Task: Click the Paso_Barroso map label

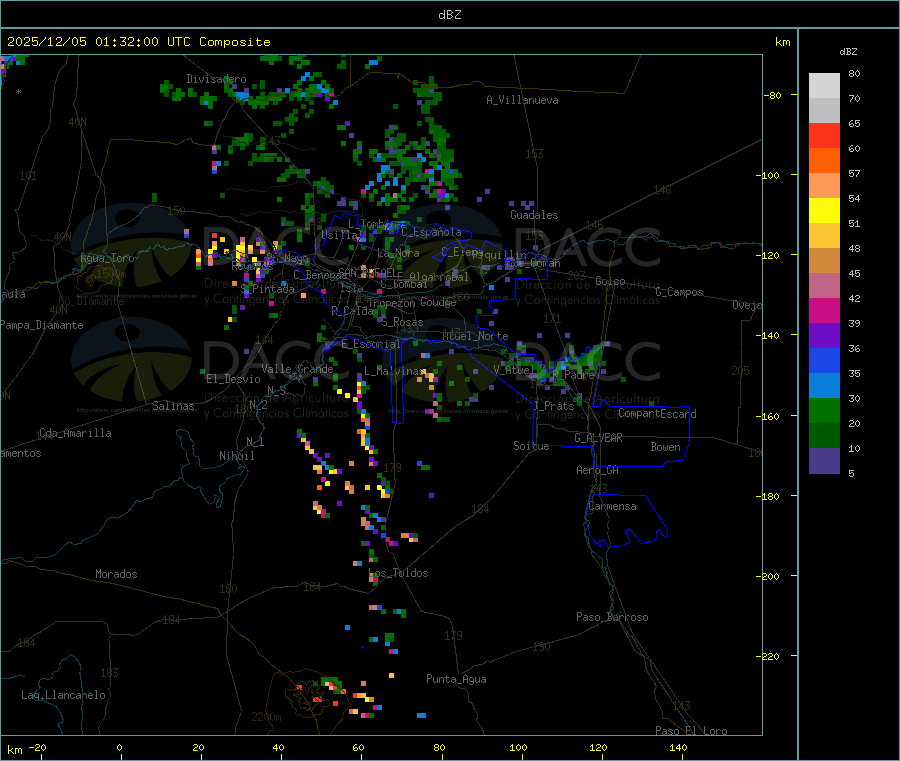Action: click(612, 617)
